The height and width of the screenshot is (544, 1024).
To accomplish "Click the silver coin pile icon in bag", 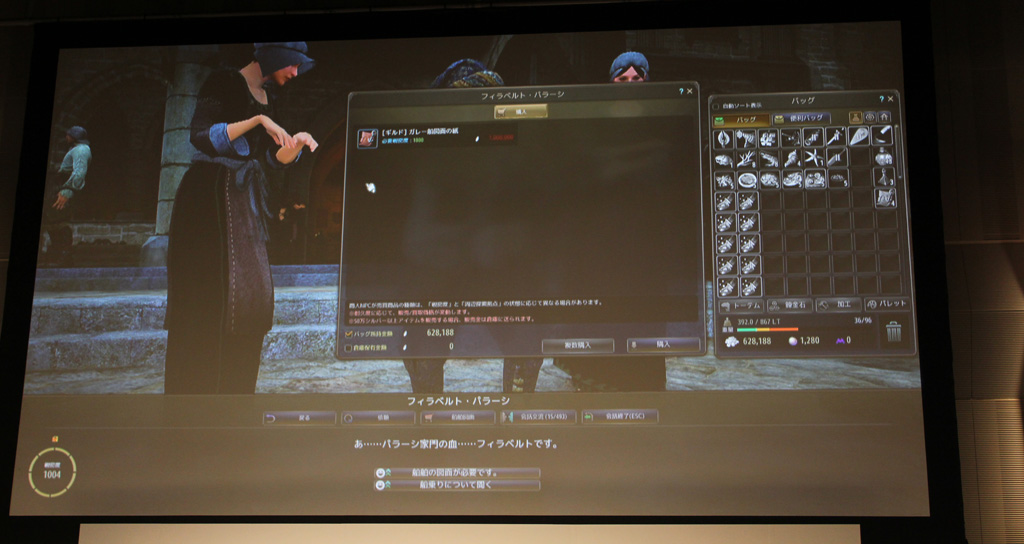I will [731, 342].
